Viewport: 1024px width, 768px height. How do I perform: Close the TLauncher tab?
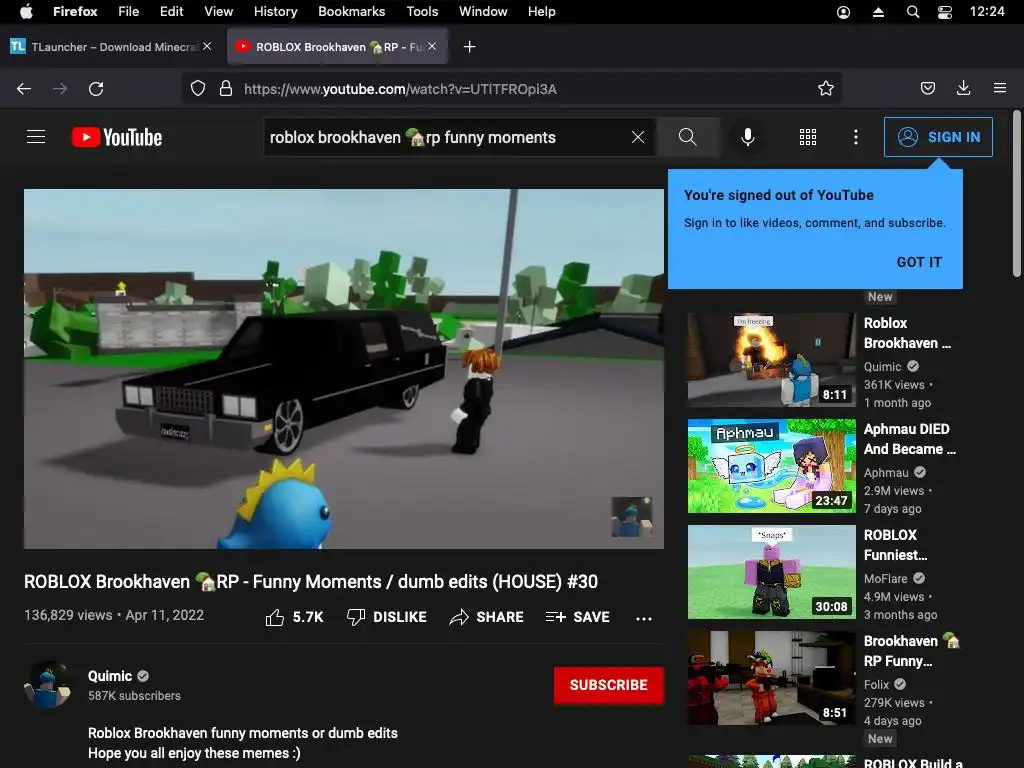(x=207, y=46)
